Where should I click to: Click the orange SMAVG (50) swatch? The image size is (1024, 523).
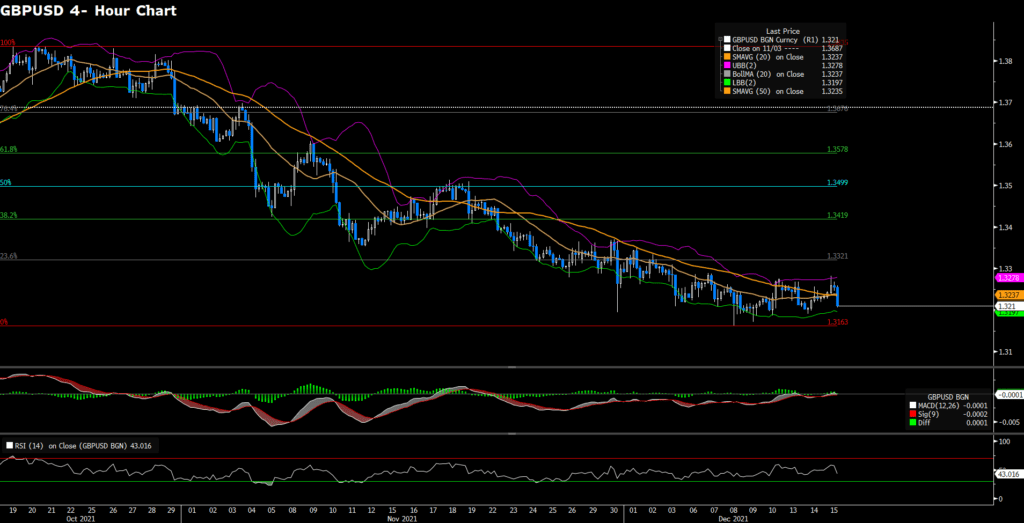pos(727,91)
